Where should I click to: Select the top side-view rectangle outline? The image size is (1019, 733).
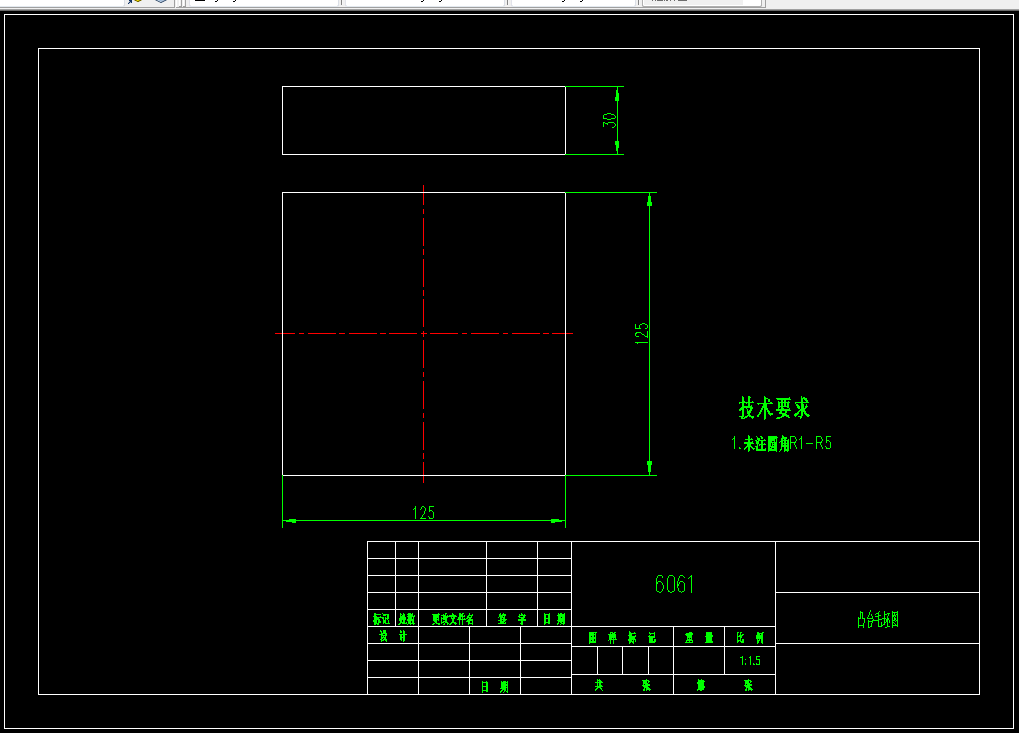(x=424, y=120)
